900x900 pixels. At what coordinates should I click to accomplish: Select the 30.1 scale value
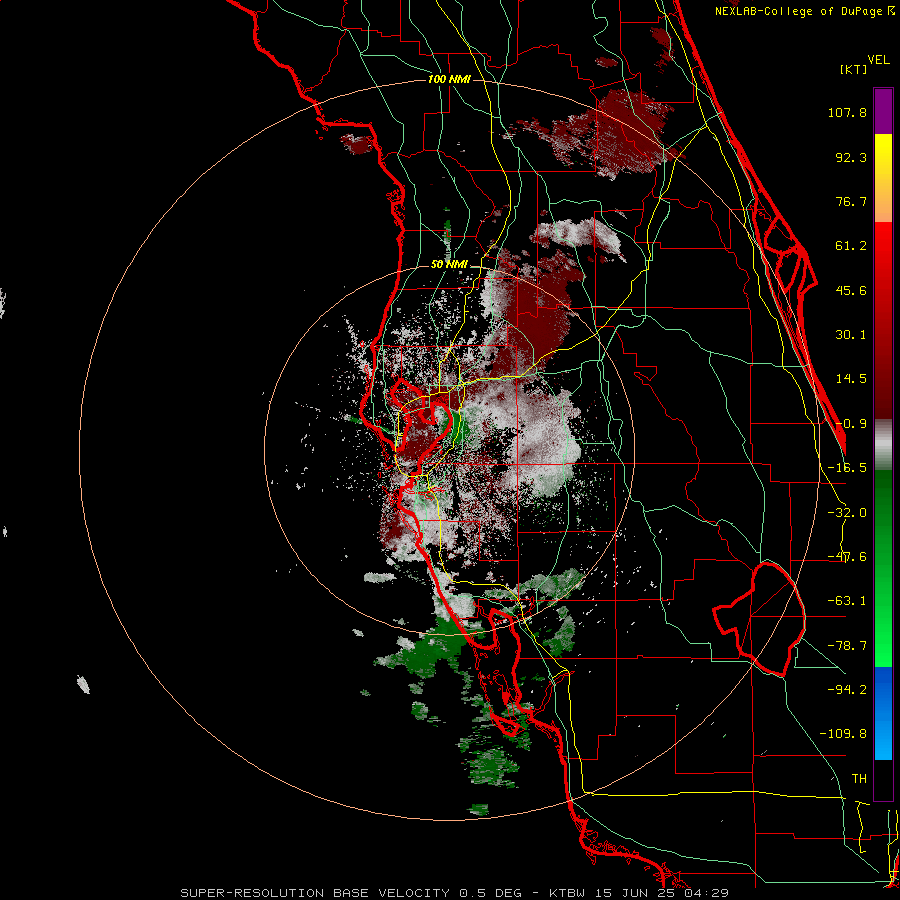pos(851,335)
